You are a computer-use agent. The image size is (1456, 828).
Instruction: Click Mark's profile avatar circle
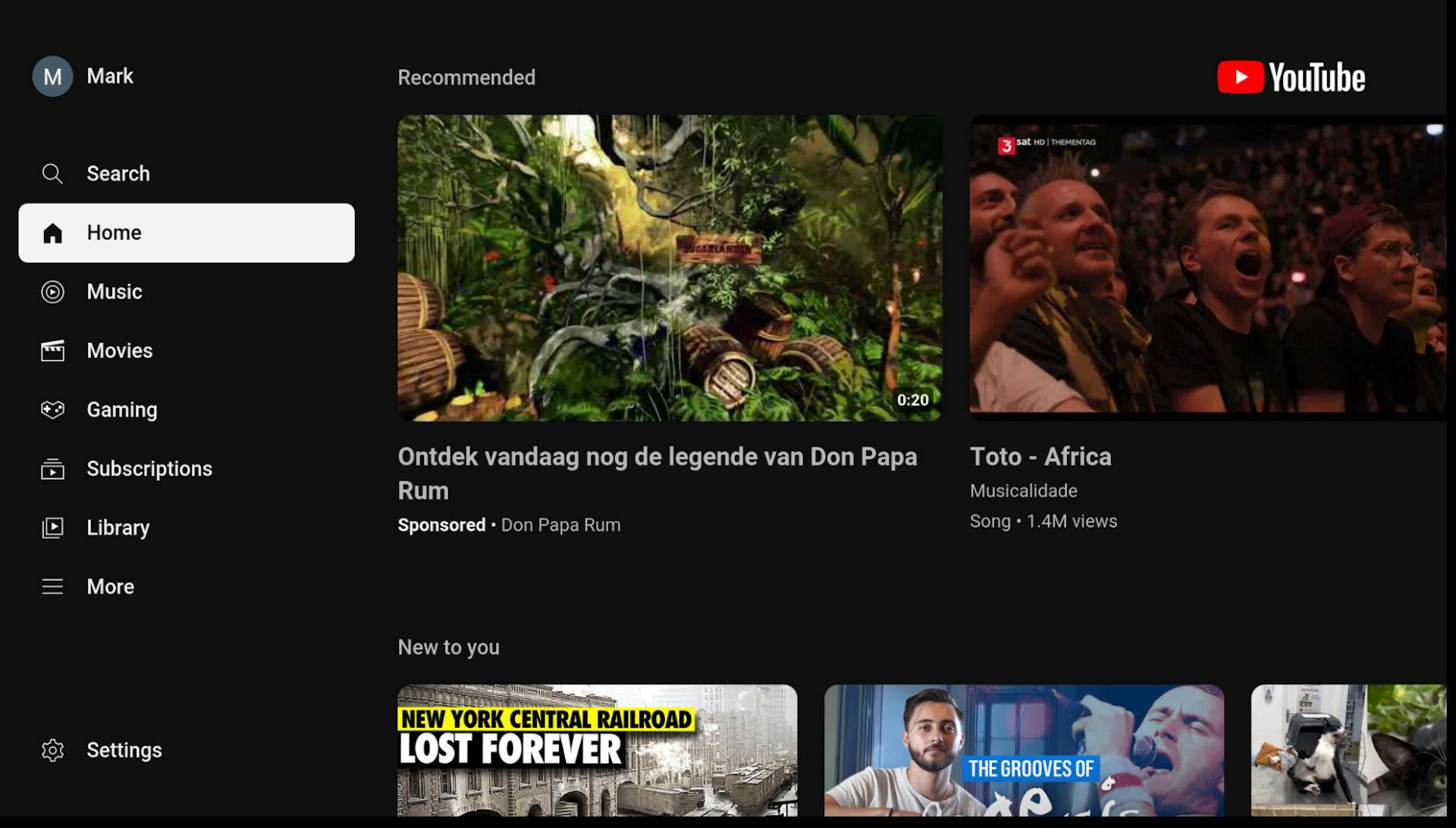pos(52,77)
